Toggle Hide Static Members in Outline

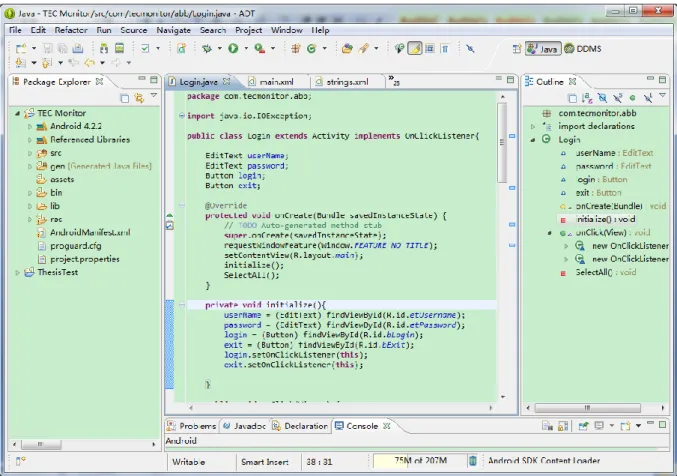617,98
